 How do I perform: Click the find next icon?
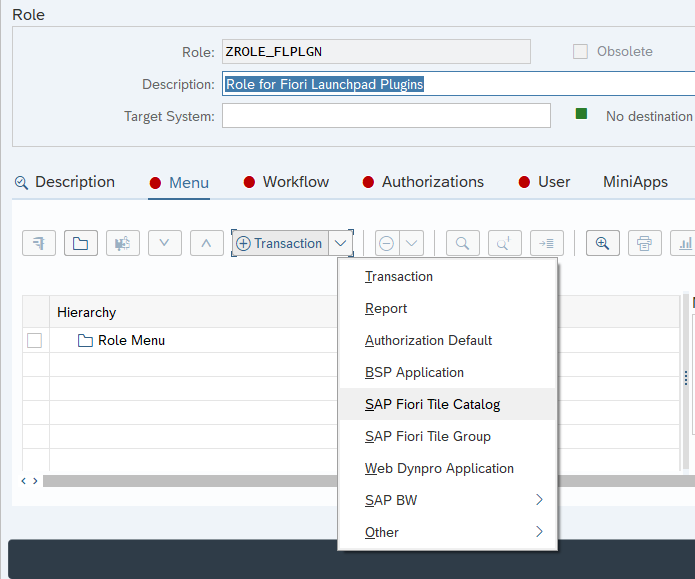tap(504, 243)
